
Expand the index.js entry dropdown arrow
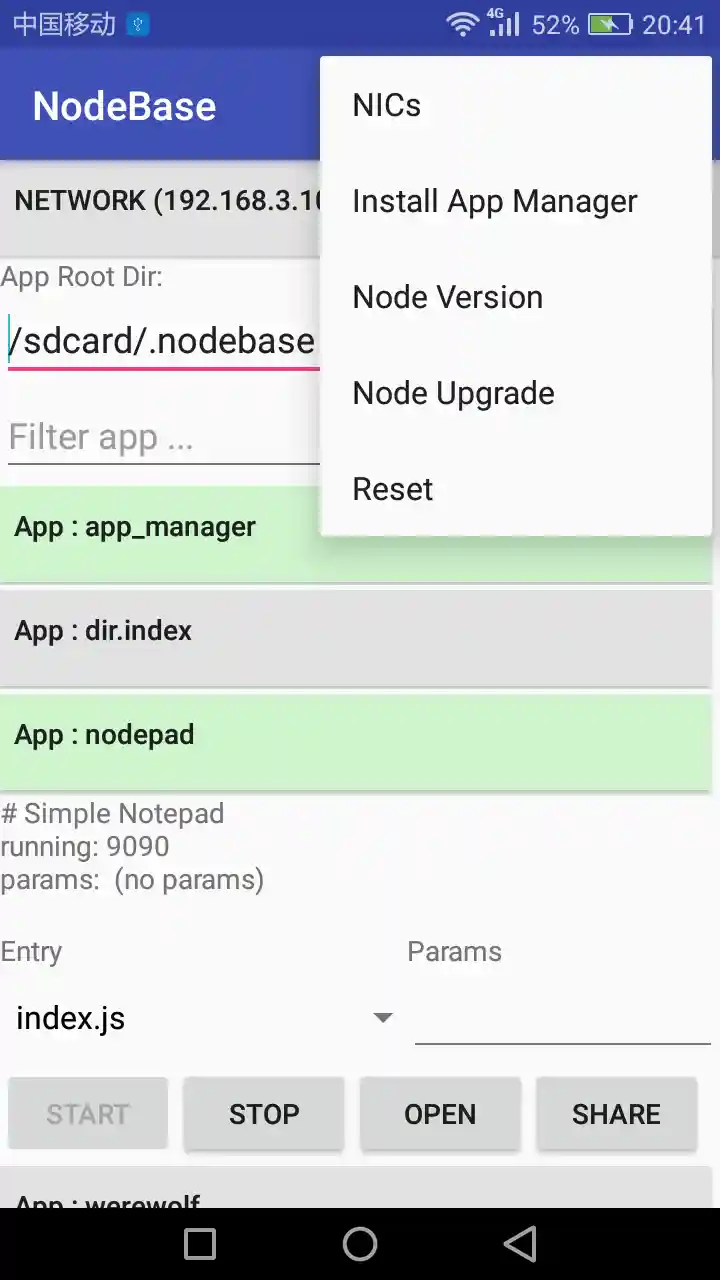point(382,1018)
